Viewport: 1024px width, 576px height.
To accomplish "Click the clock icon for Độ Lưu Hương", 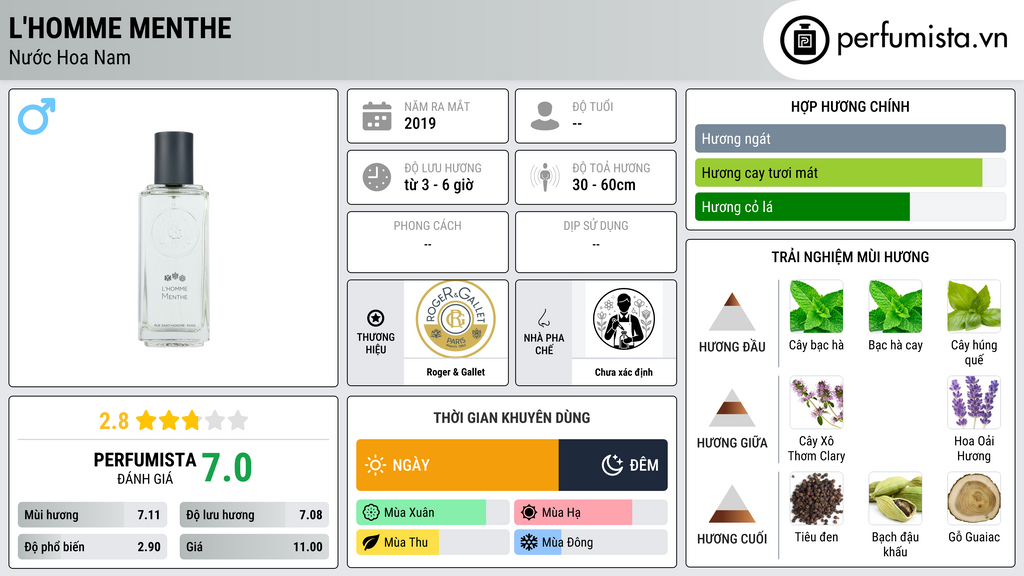I will [377, 177].
